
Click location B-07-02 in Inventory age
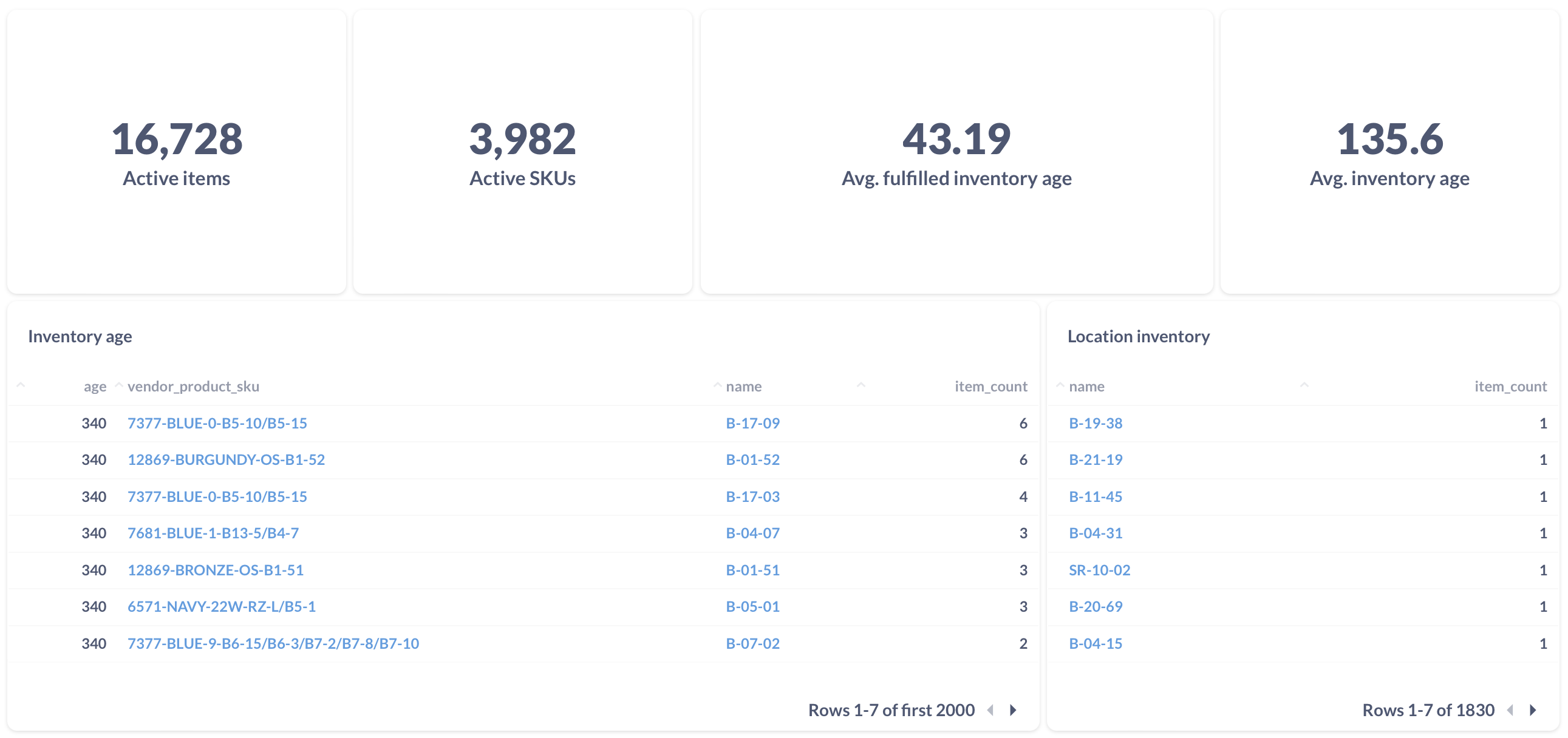(752, 643)
